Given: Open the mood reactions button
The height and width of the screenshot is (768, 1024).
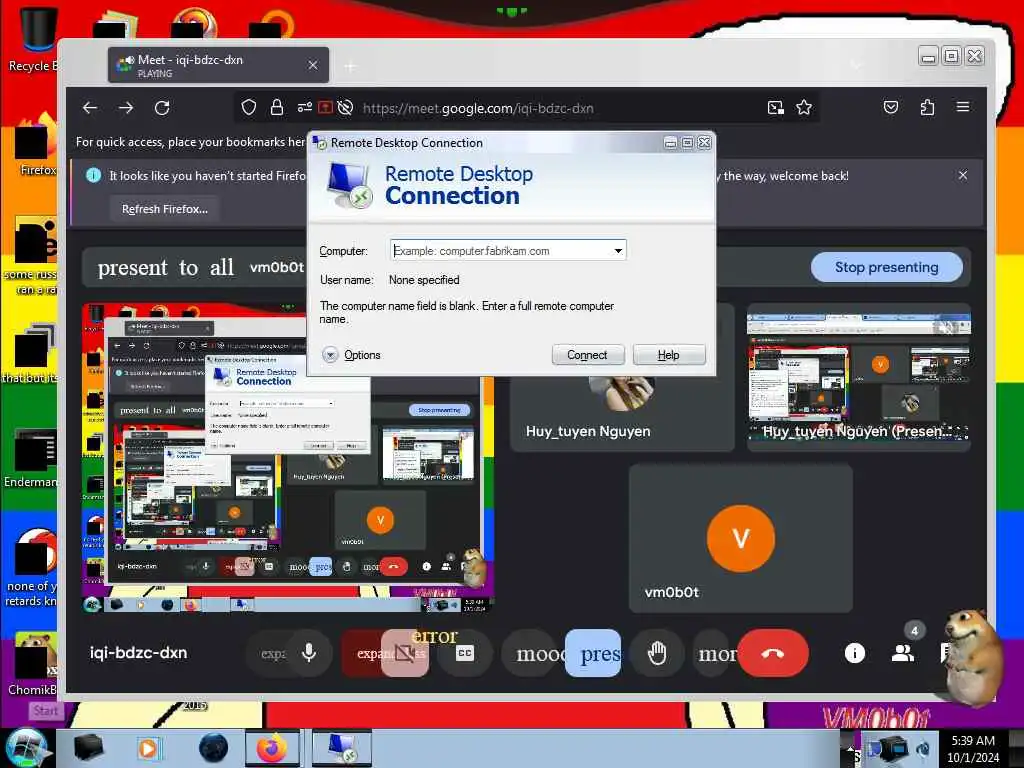Looking at the screenshot, I should pos(537,653).
